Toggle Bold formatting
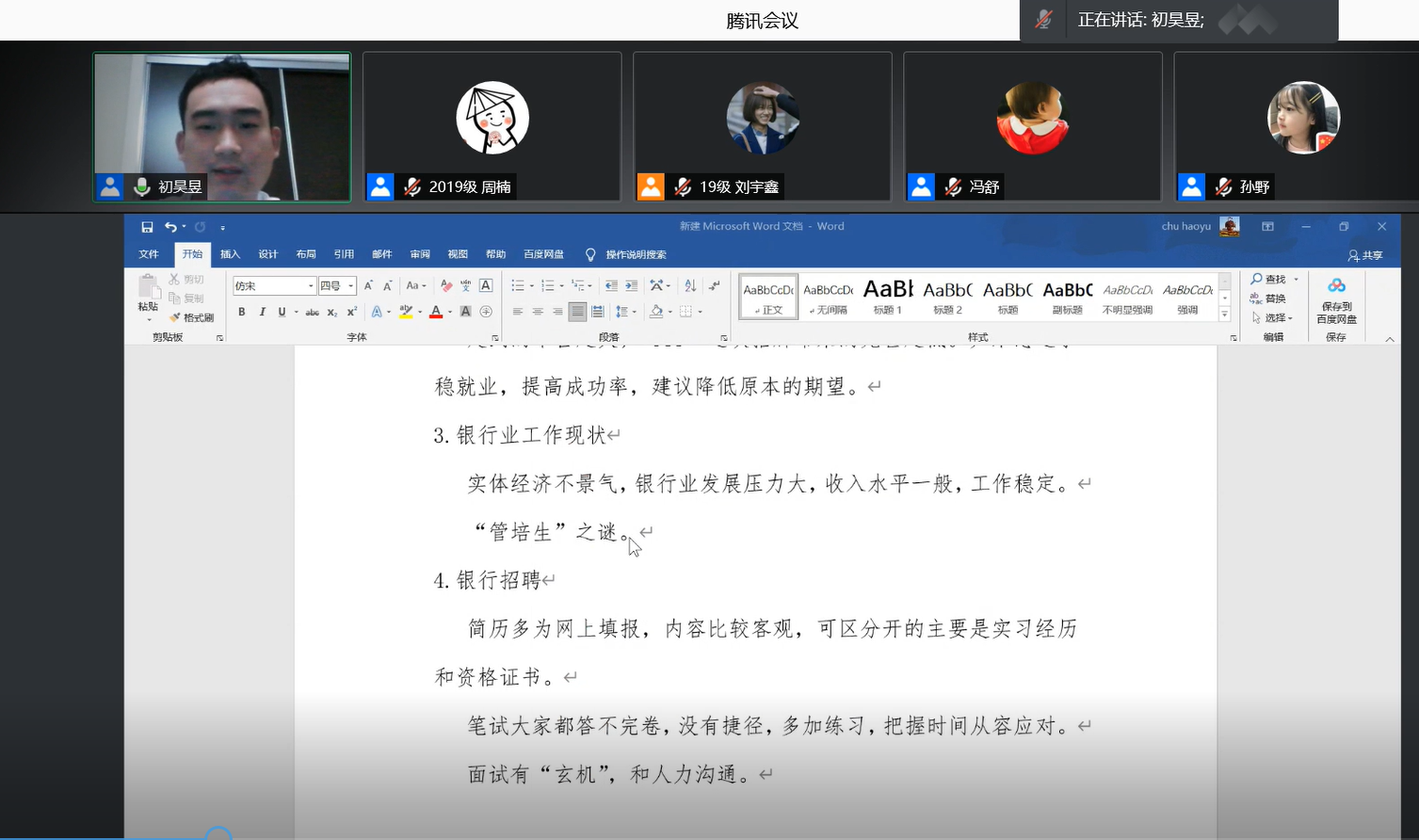This screenshot has width=1419, height=840. tap(242, 312)
